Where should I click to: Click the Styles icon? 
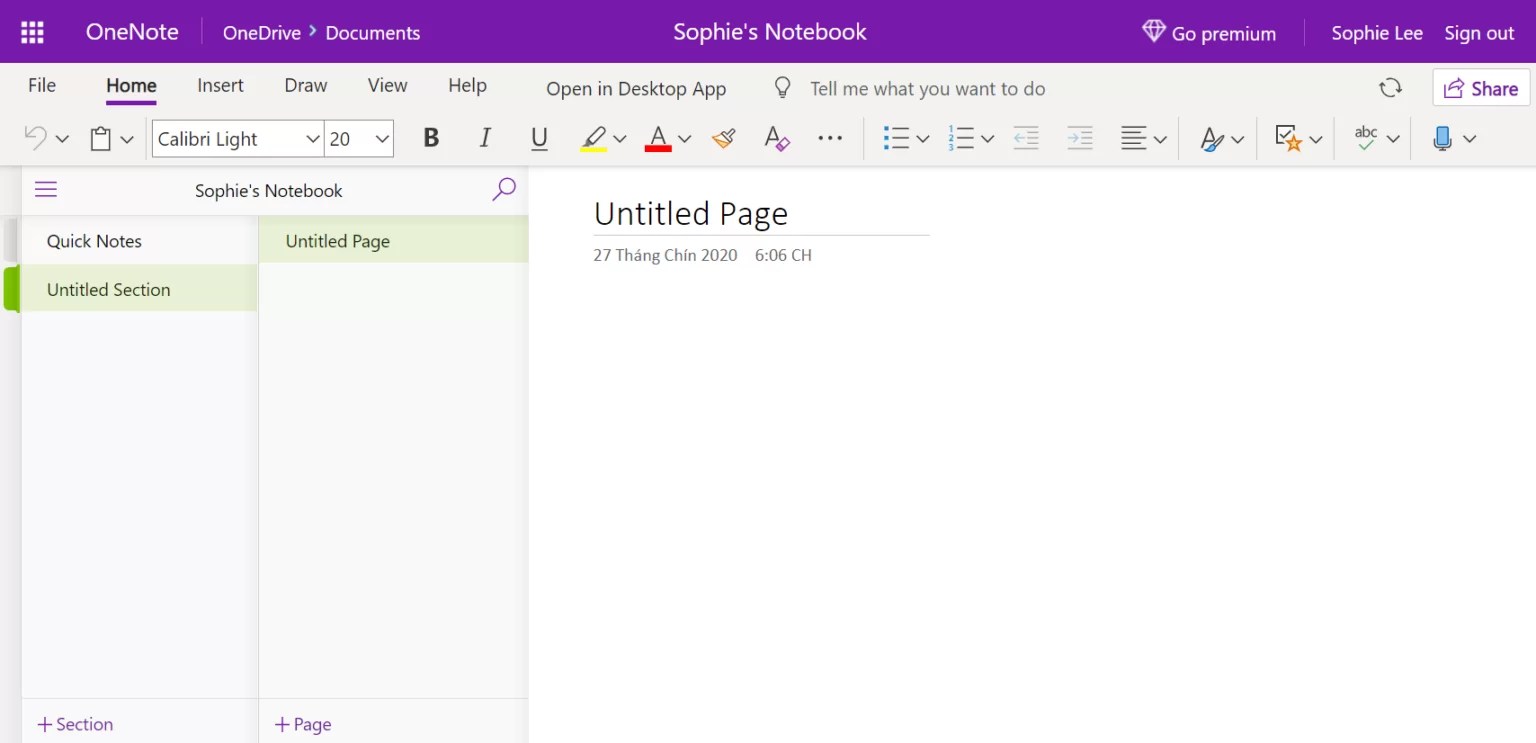click(x=1212, y=139)
